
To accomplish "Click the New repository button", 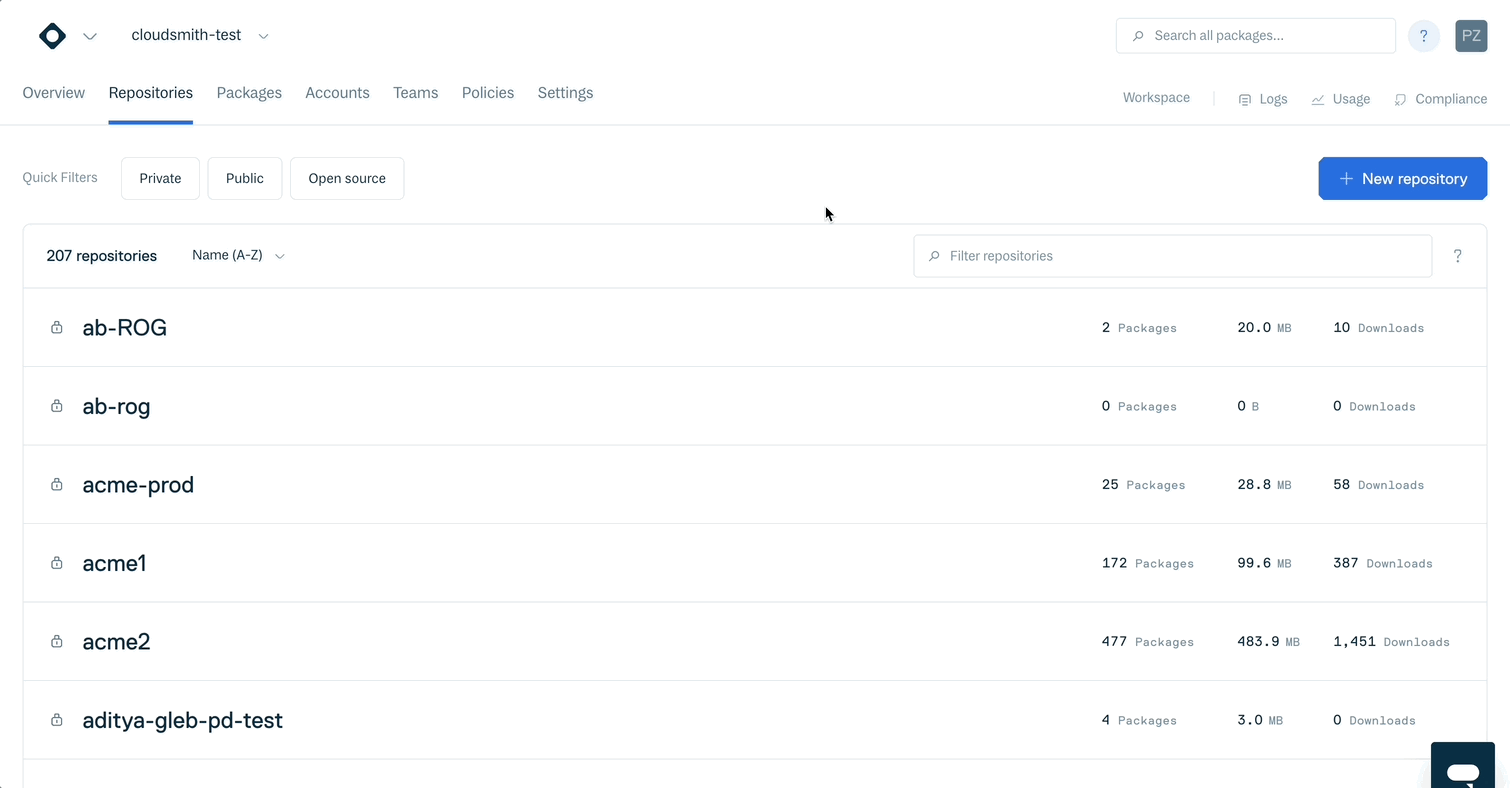I will click(x=1402, y=178).
